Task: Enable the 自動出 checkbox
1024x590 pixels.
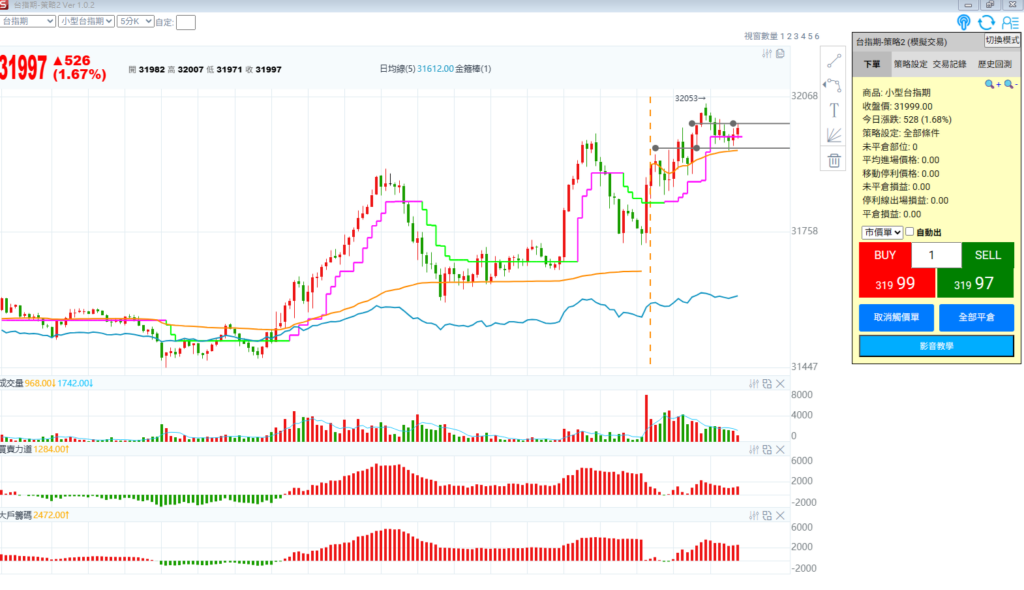Action: pyautogui.click(x=910, y=232)
